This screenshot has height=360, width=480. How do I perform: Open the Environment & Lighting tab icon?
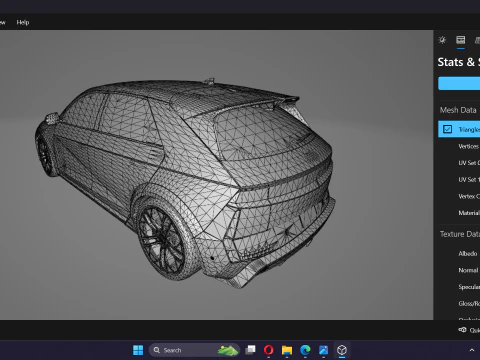pos(442,40)
